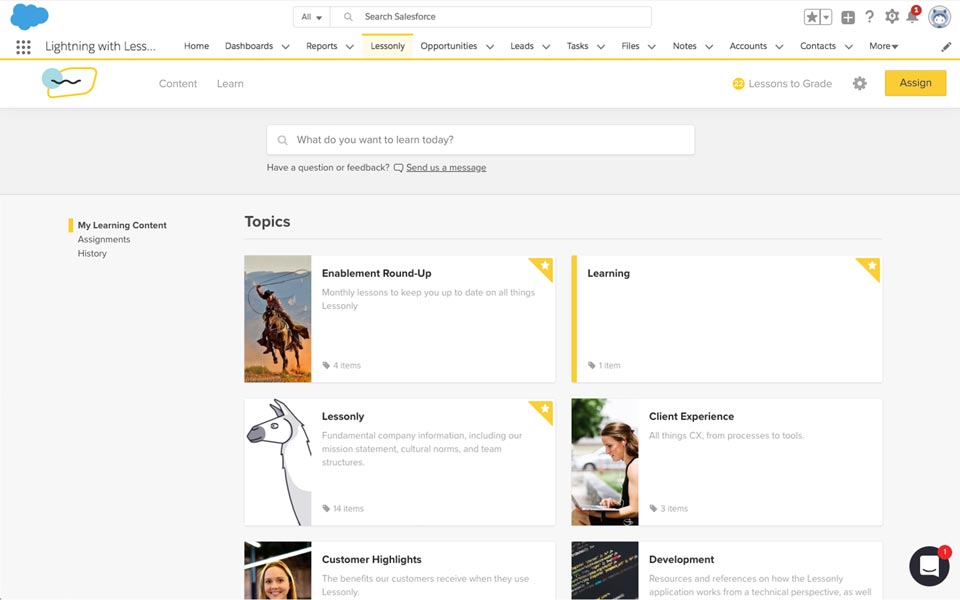Open the Accounts tab
Viewport: 960px width, 600px height.
pyautogui.click(x=748, y=46)
